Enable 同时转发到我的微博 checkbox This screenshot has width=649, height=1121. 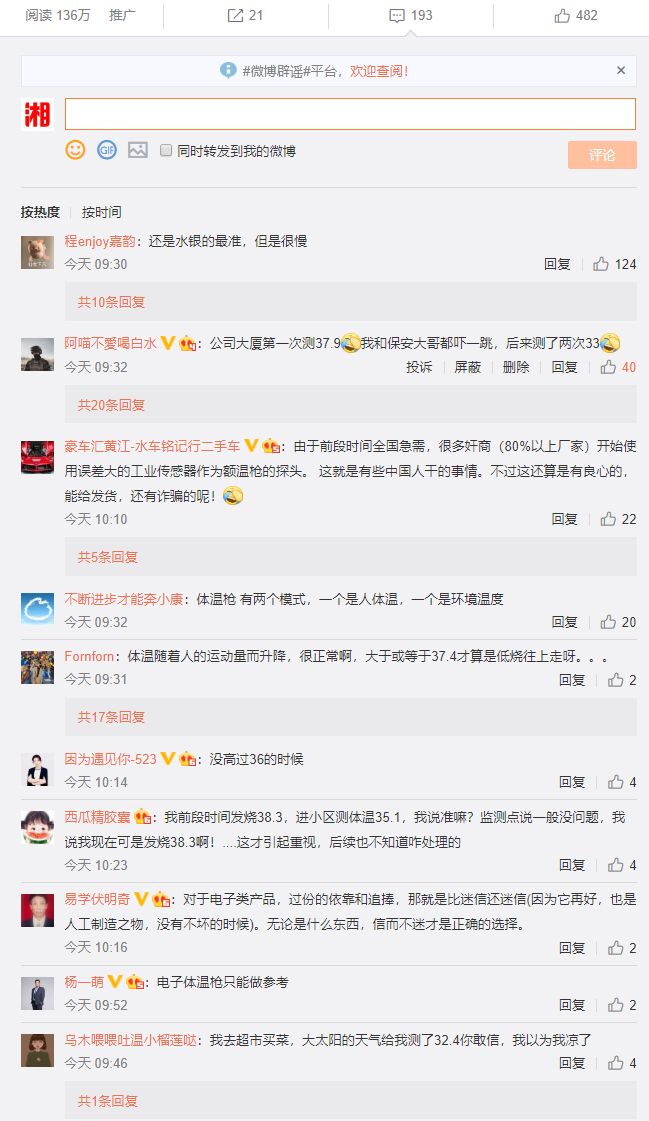coord(166,150)
